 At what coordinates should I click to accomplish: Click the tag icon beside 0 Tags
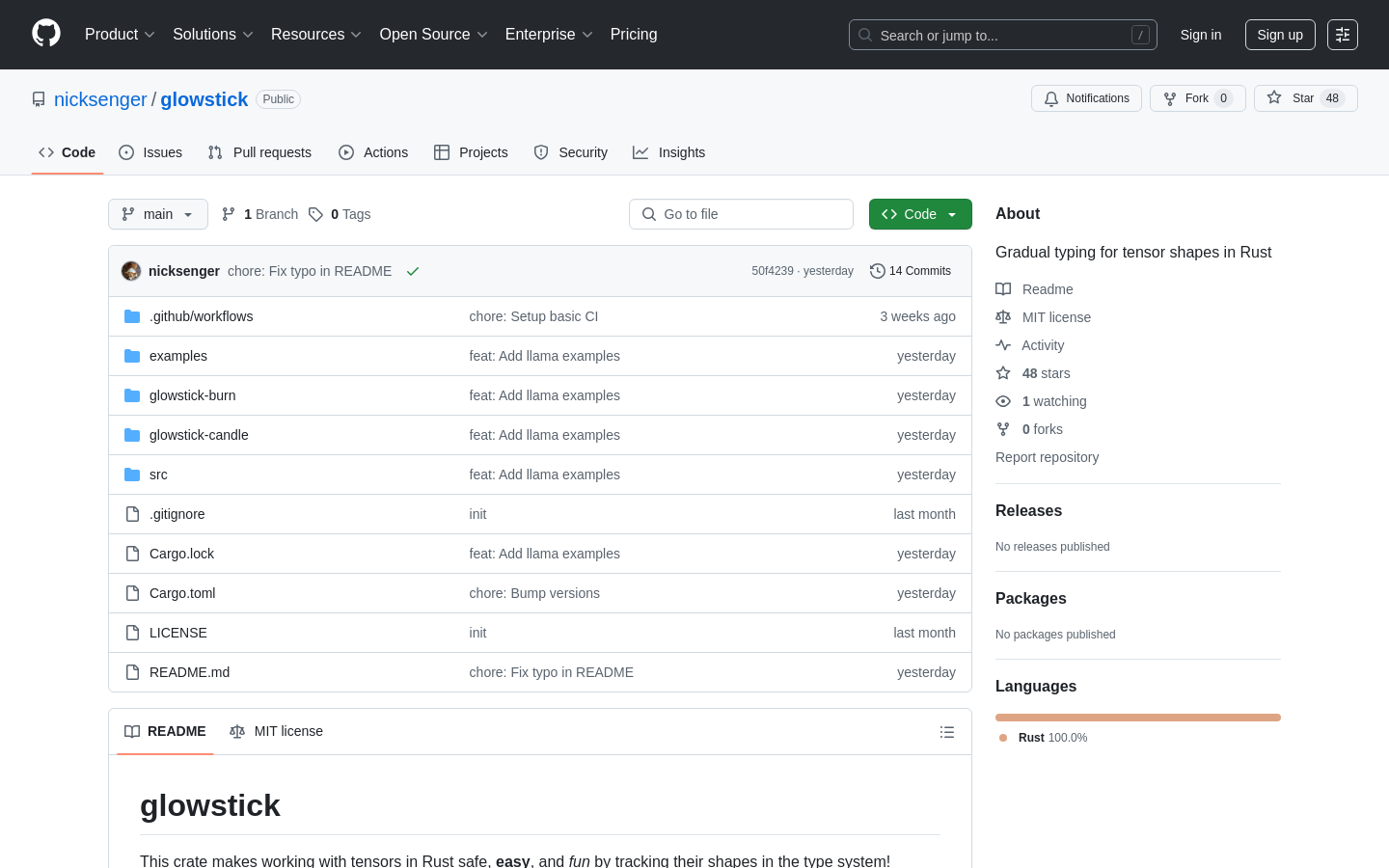point(315,214)
